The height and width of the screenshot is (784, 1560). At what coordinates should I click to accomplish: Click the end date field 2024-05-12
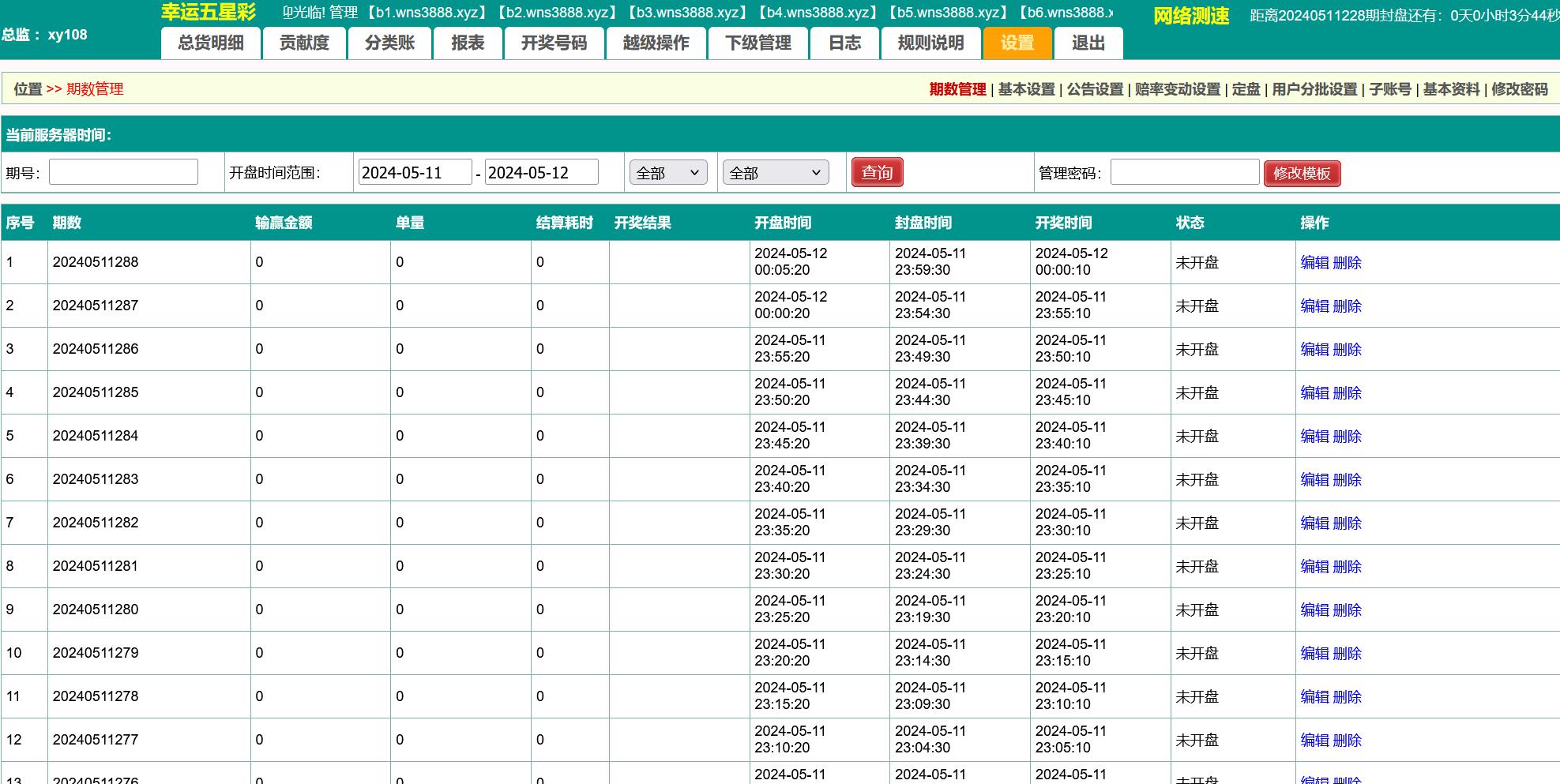541,173
